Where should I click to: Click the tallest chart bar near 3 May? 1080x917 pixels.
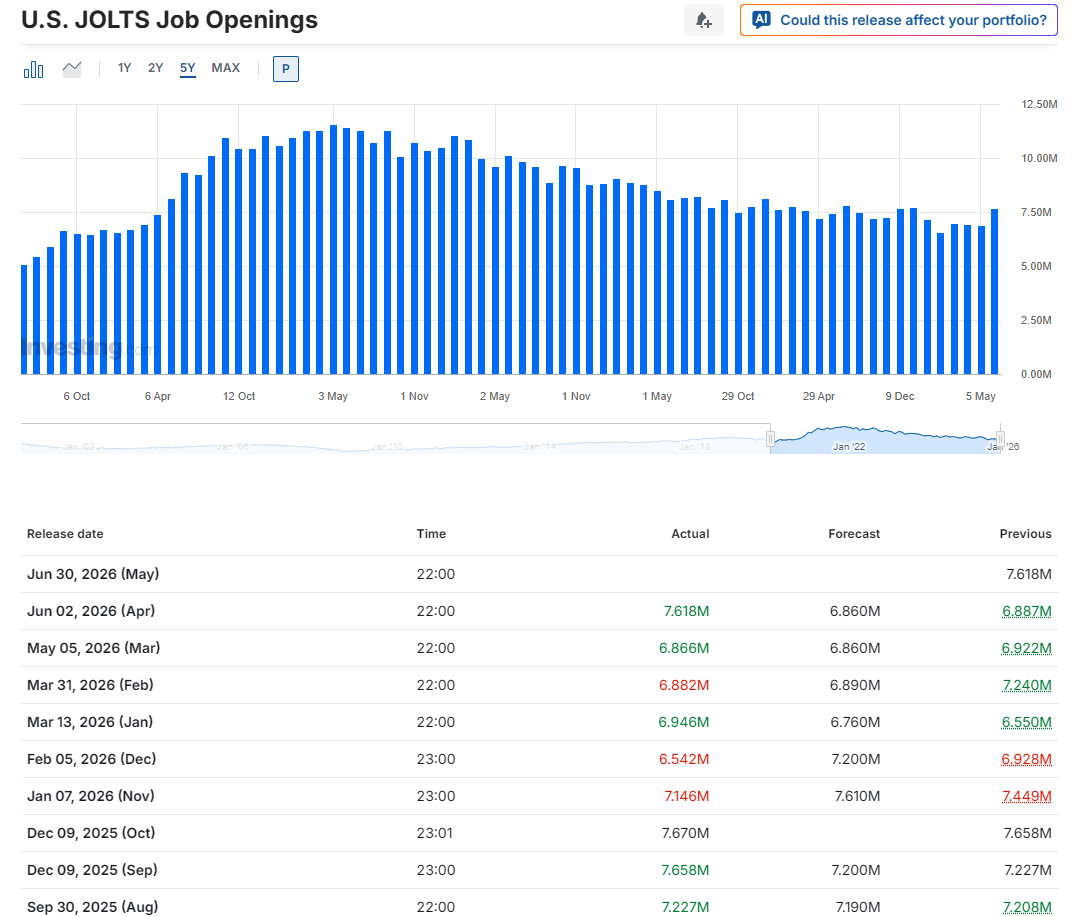(333, 249)
